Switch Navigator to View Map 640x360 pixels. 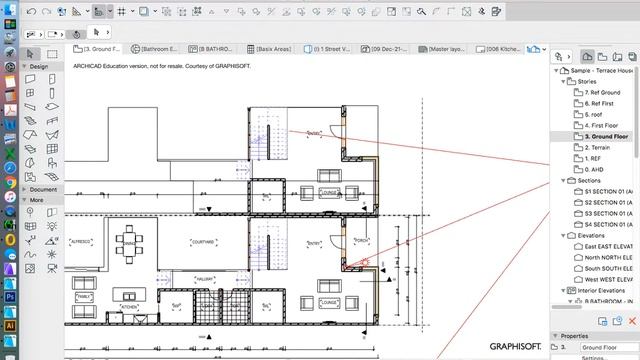(602, 57)
